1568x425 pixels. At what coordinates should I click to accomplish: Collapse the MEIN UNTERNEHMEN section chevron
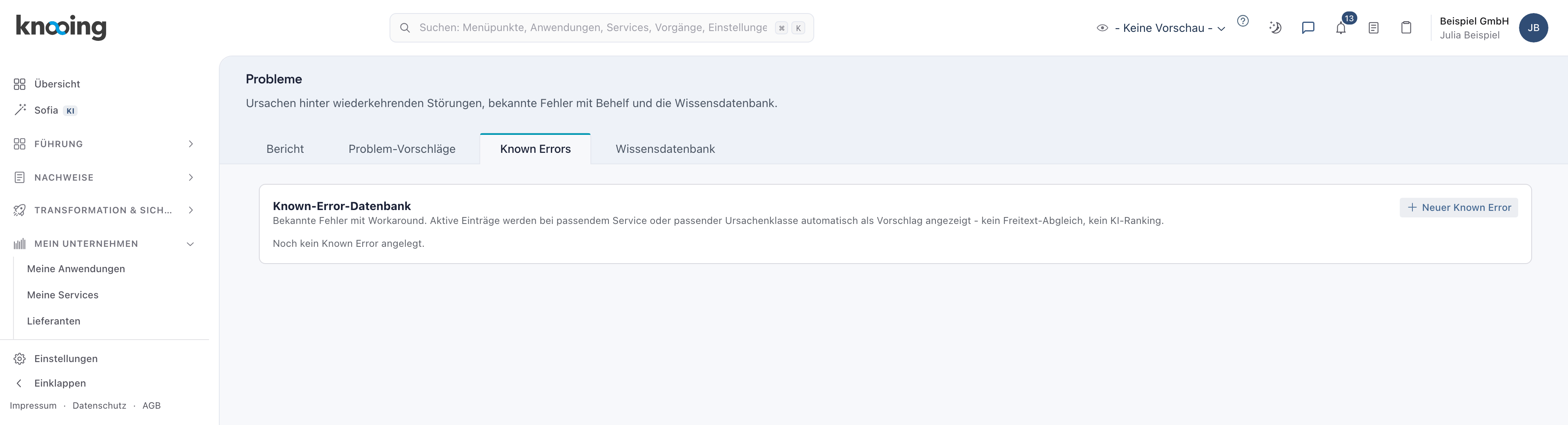point(191,244)
